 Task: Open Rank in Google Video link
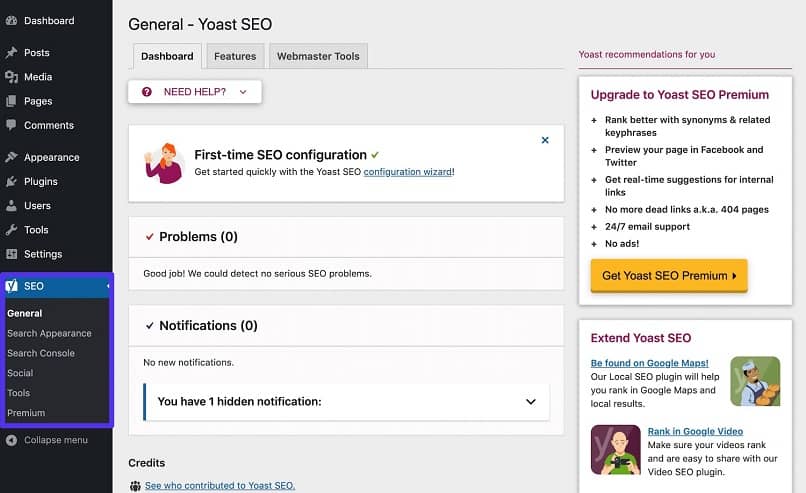pos(695,431)
